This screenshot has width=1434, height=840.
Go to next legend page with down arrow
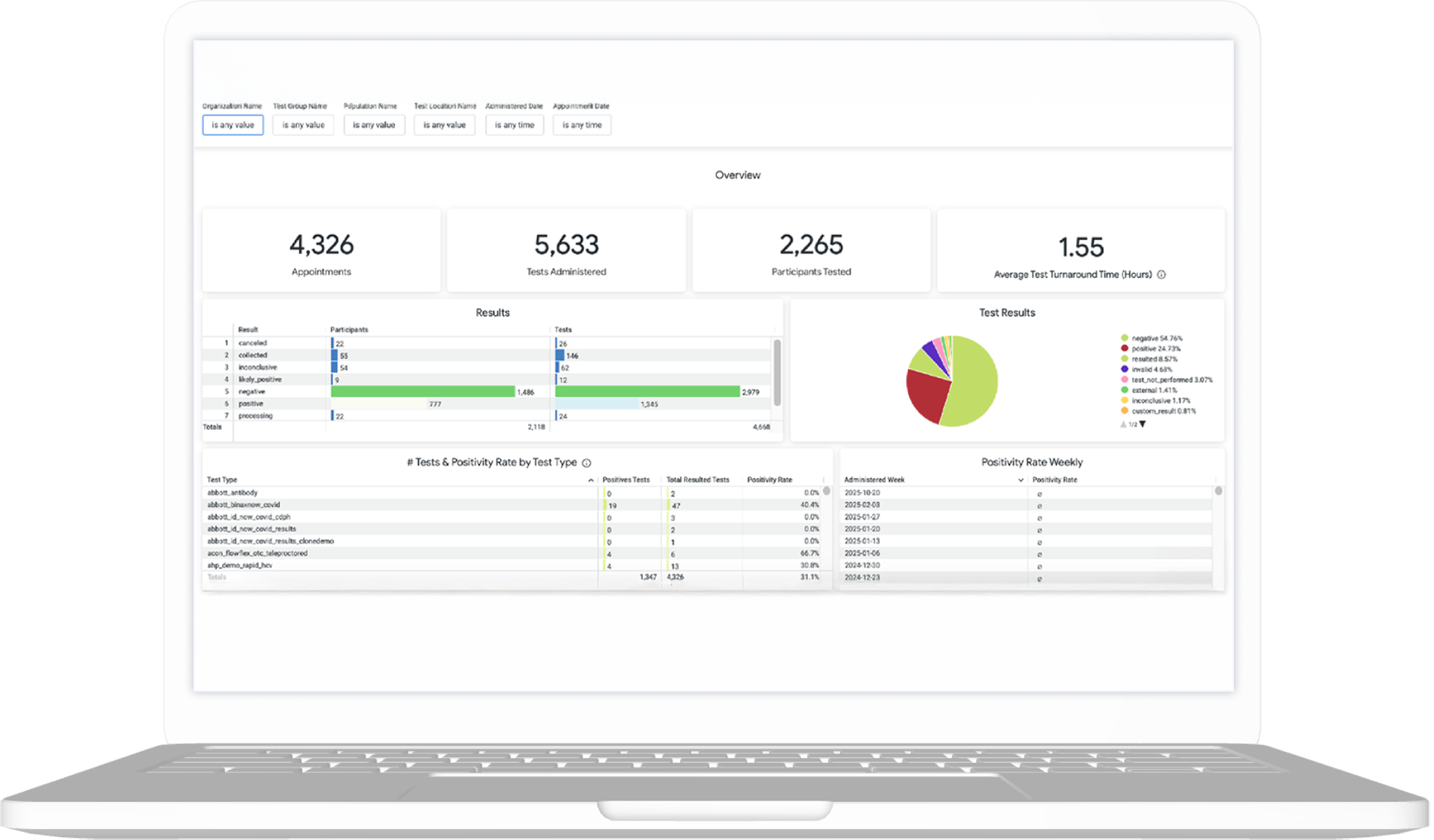coord(1143,424)
